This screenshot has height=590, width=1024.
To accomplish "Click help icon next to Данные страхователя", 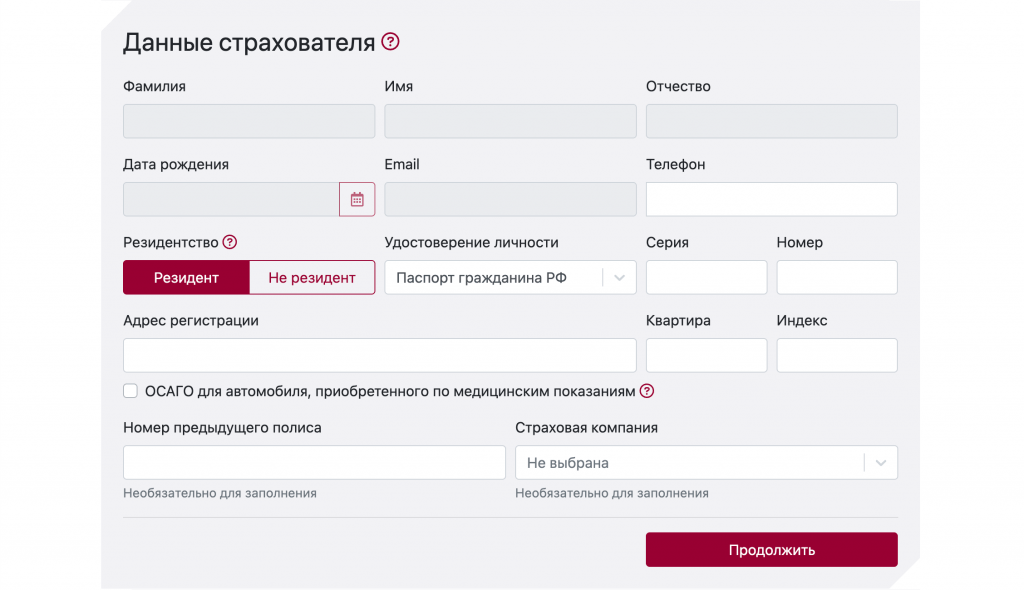I will click(x=391, y=42).
